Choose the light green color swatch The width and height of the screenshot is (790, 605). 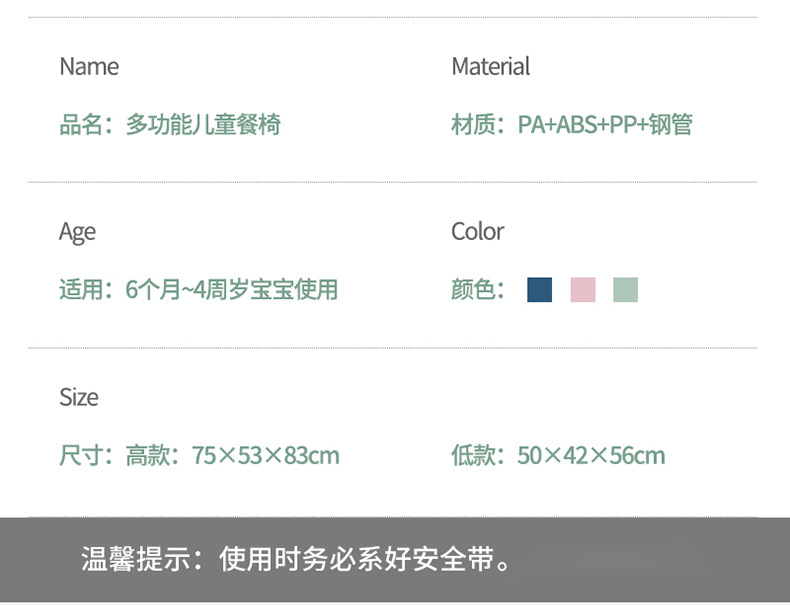(625, 290)
